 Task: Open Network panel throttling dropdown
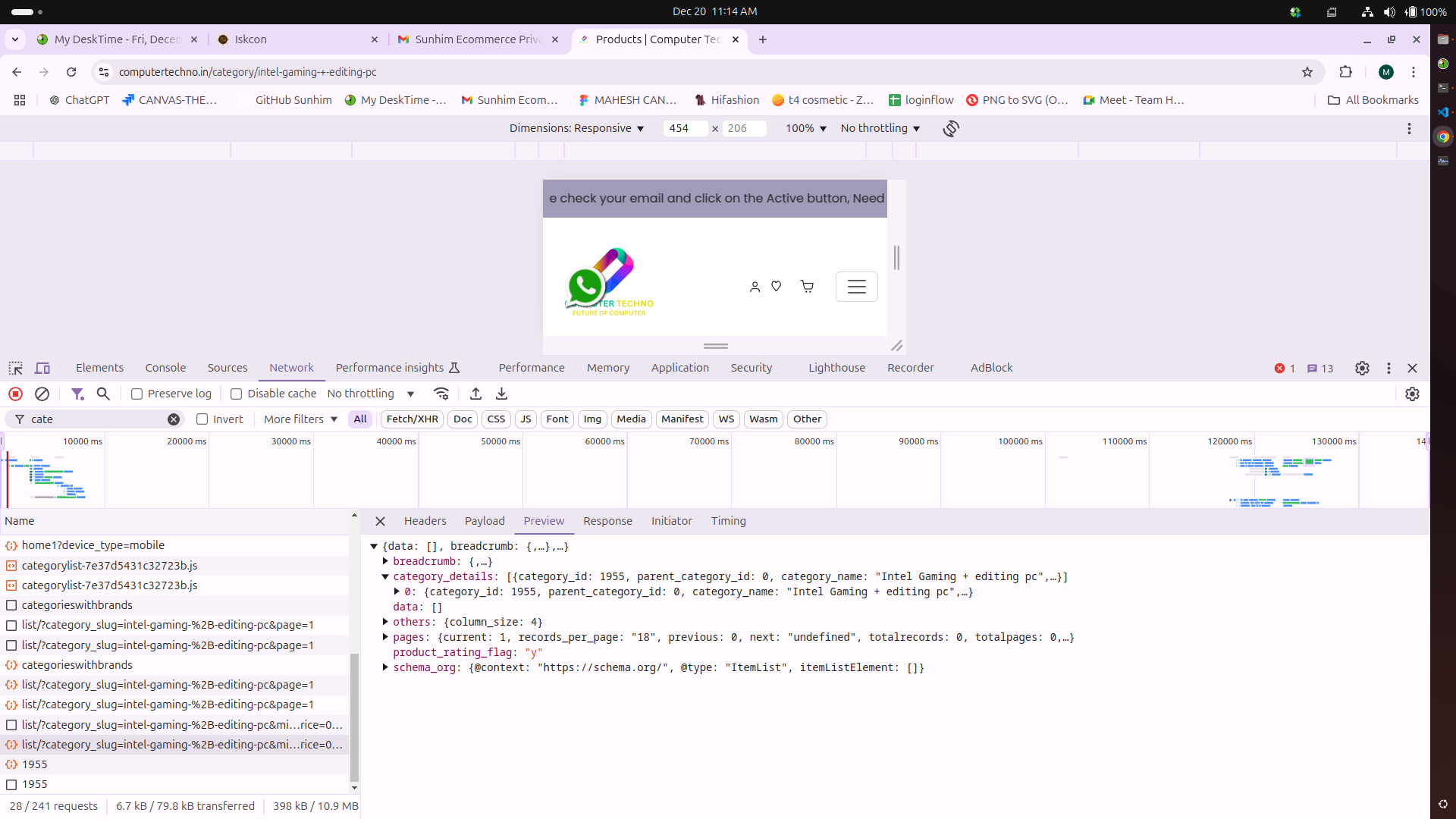371,394
